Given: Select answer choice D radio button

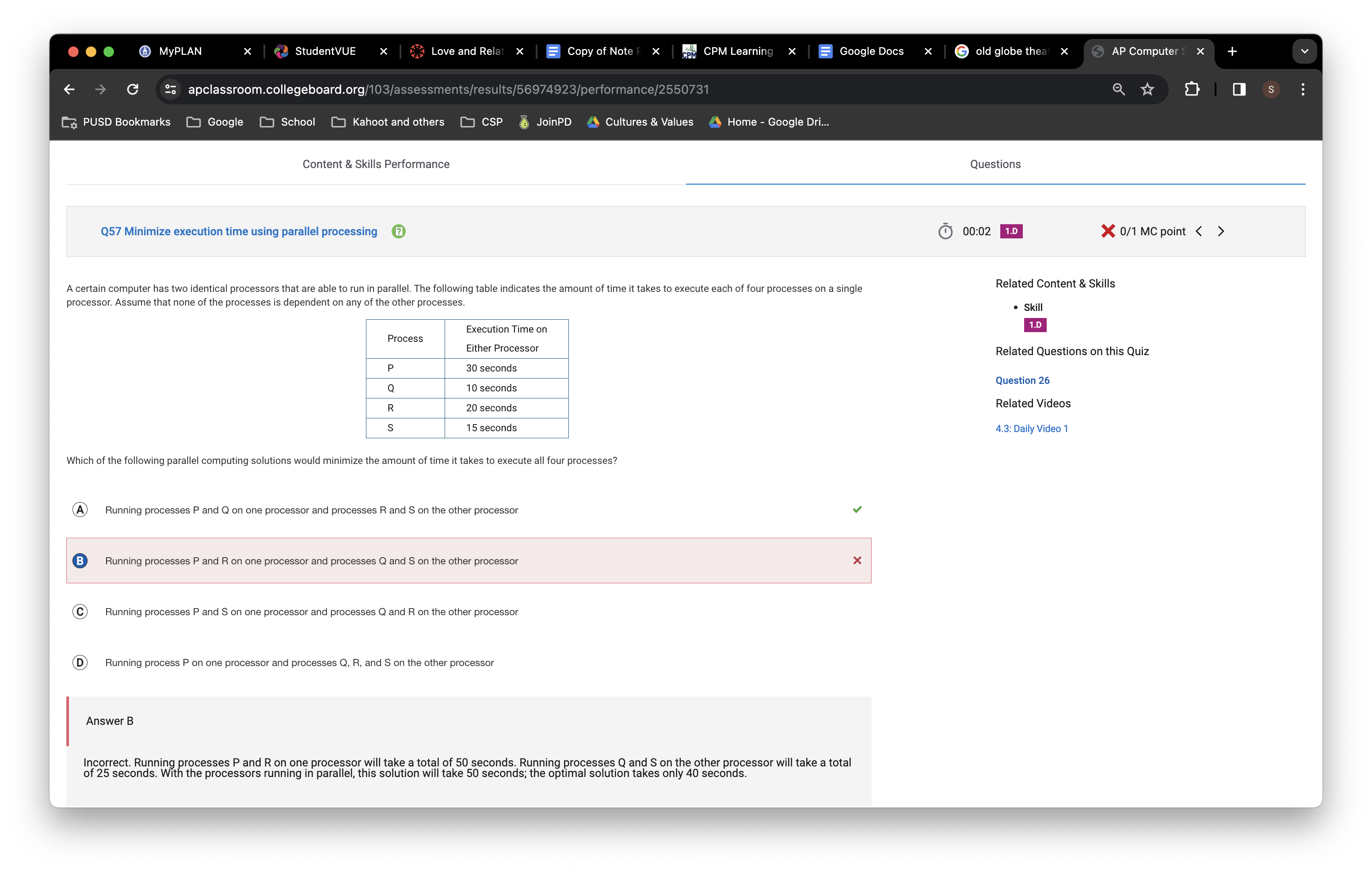Looking at the screenshot, I should click(x=80, y=662).
